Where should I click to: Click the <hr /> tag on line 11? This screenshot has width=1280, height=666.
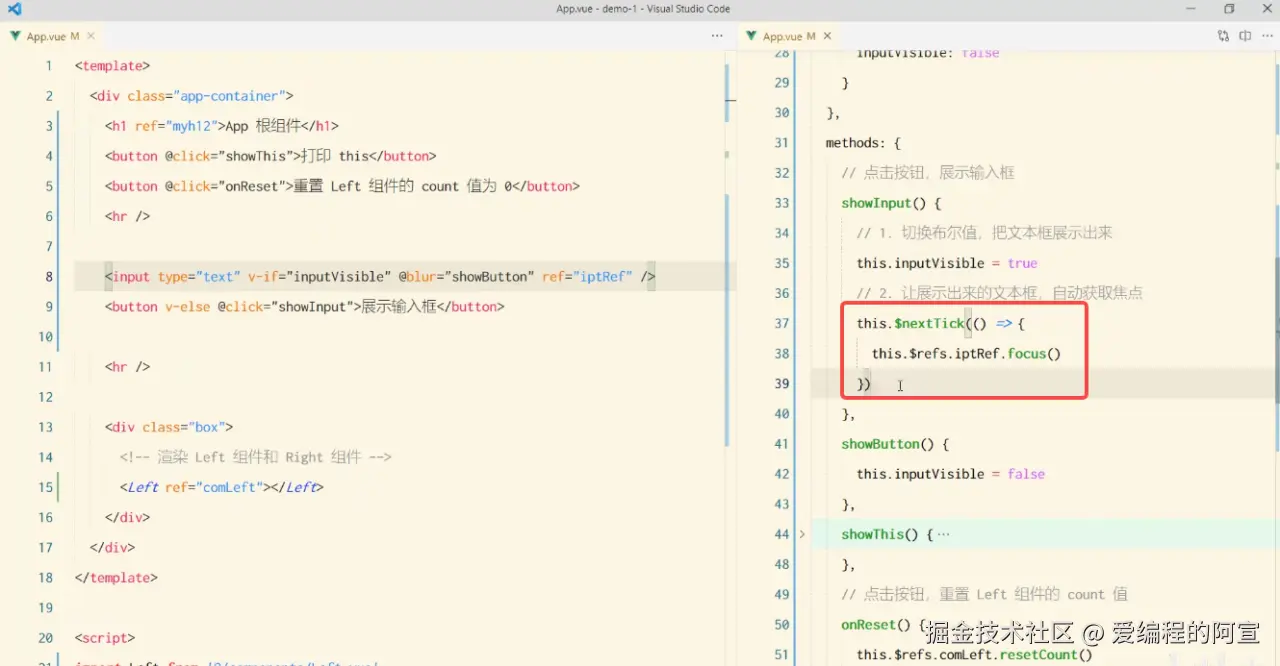click(127, 367)
